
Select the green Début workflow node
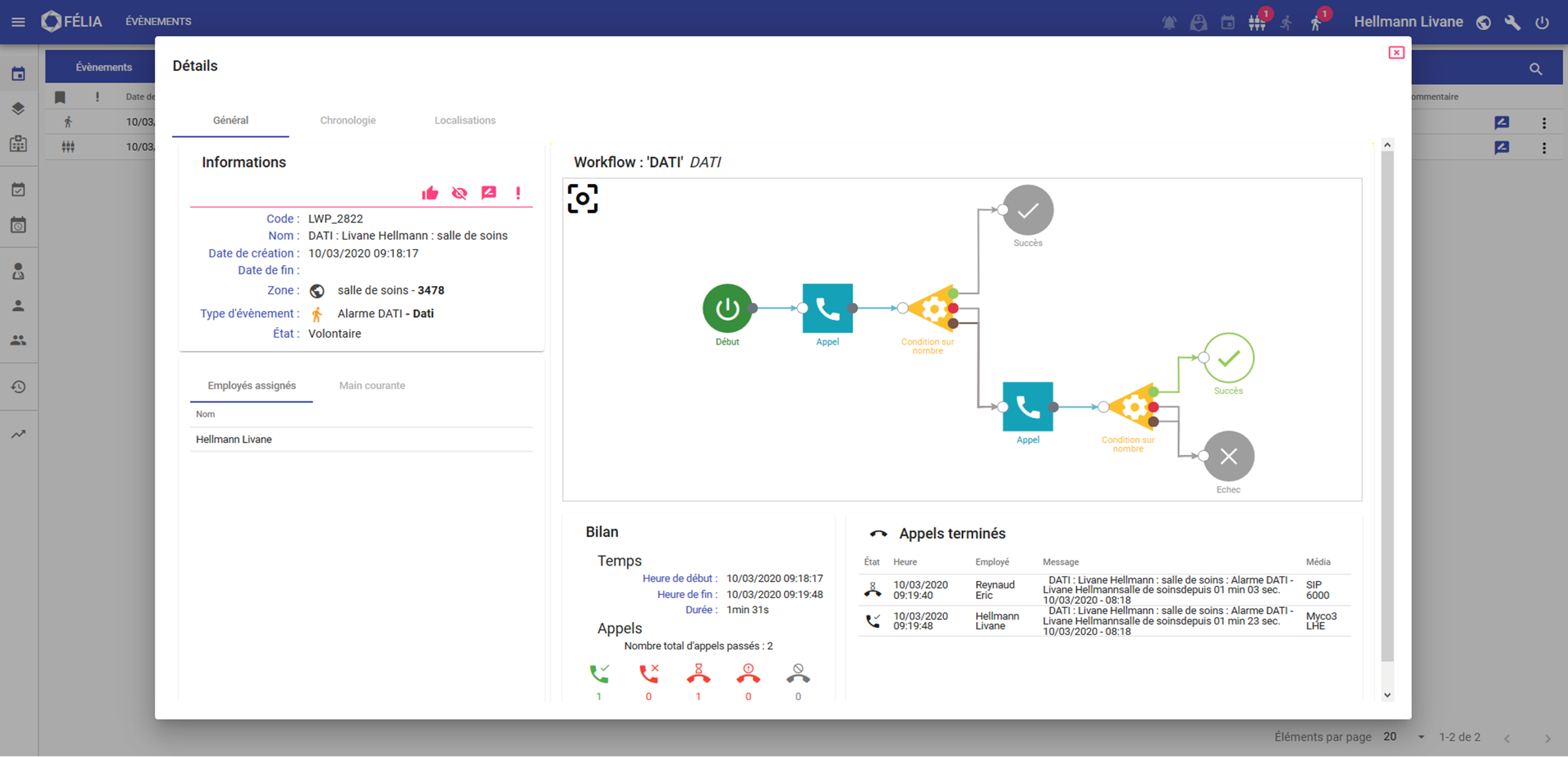pyautogui.click(x=727, y=308)
